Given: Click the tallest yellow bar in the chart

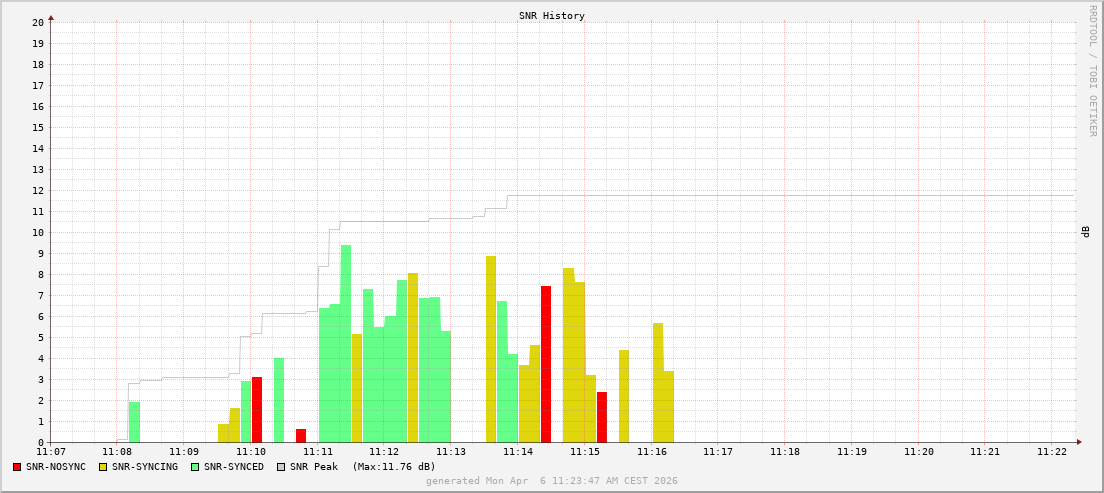Looking at the screenshot, I should [x=491, y=349].
